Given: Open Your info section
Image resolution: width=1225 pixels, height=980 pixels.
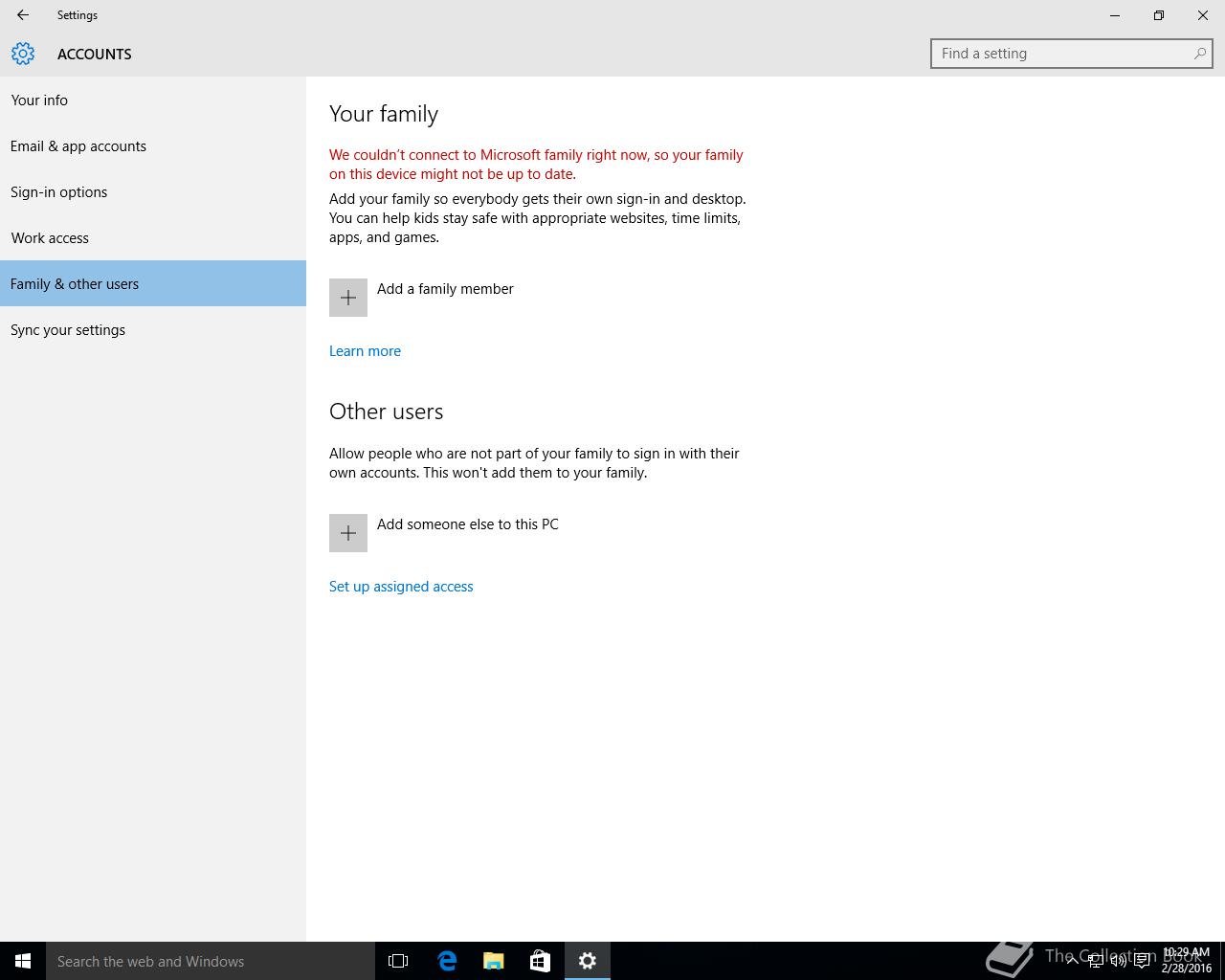Looking at the screenshot, I should coord(153,100).
